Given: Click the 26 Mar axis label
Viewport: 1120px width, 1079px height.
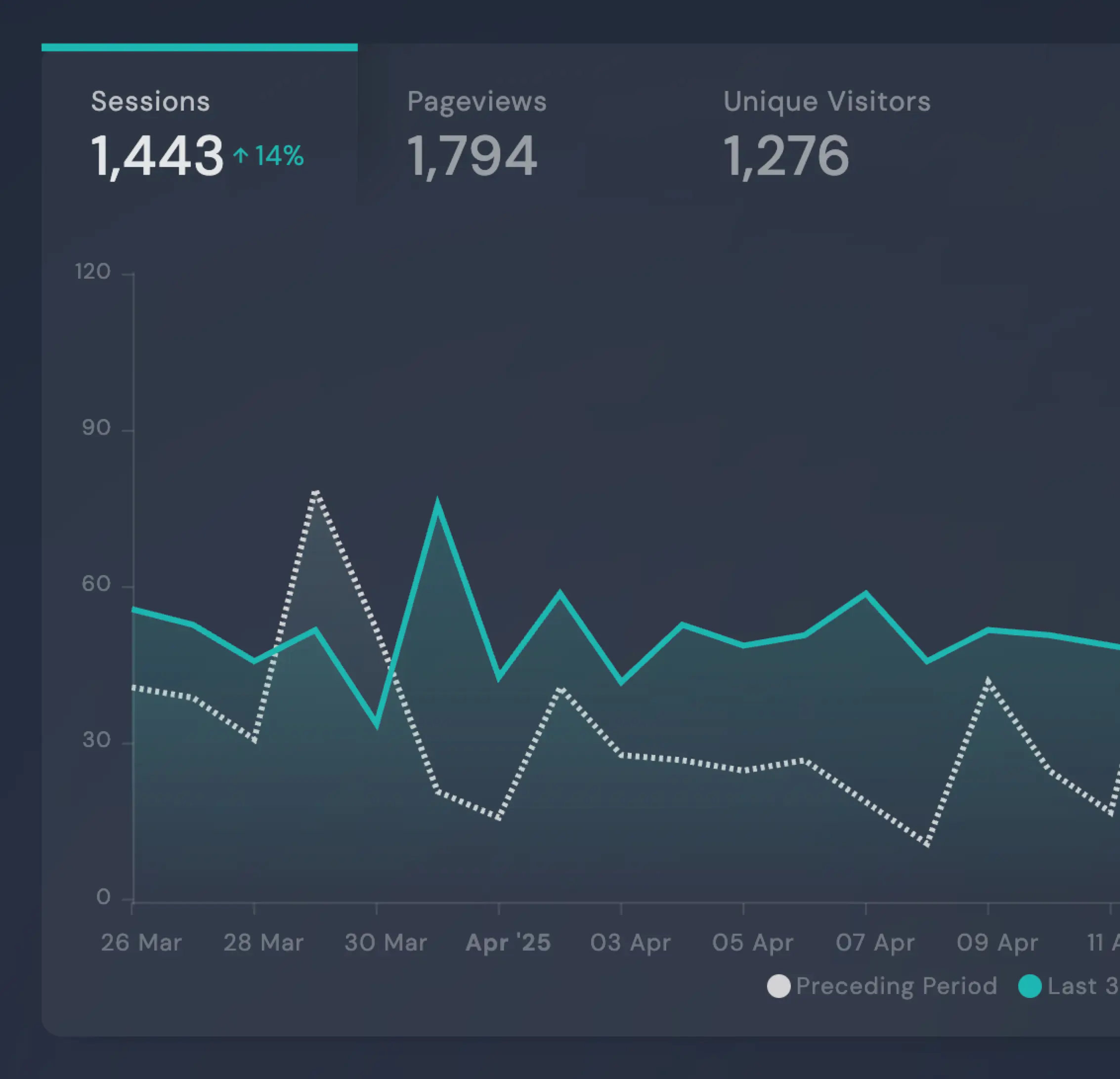Looking at the screenshot, I should pos(141,943).
